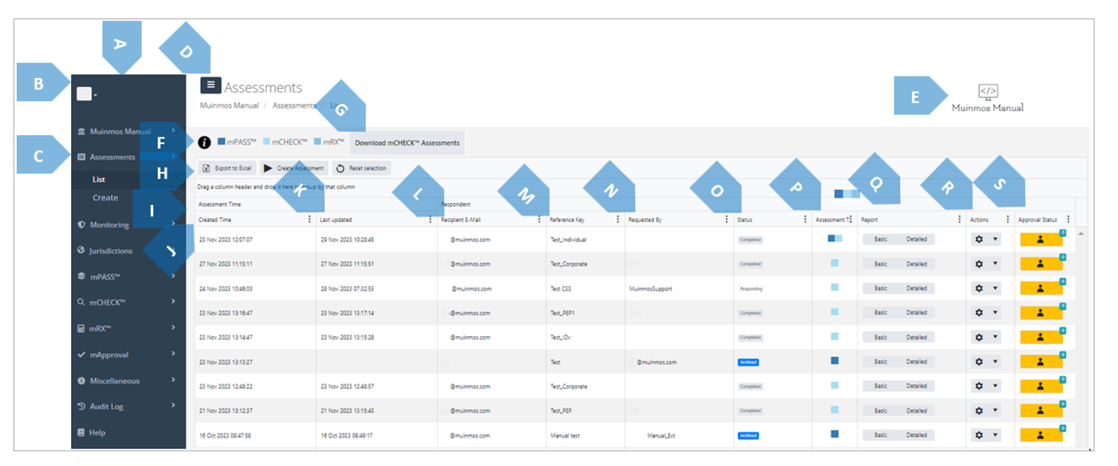Viewport: 1118px width, 466px height.
Task: Open gear actions for Test_Individual row
Action: 980,239
